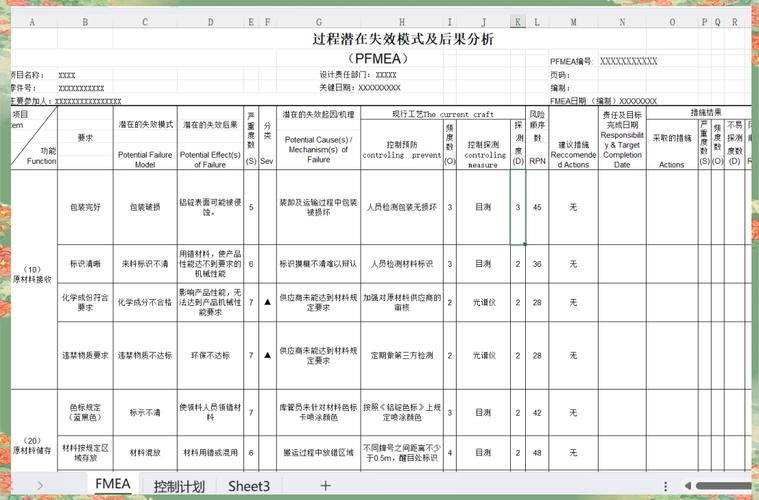Click 风险顺序数 RPN header cell
Image resolution: width=759 pixels, height=500 pixels.
click(x=537, y=138)
